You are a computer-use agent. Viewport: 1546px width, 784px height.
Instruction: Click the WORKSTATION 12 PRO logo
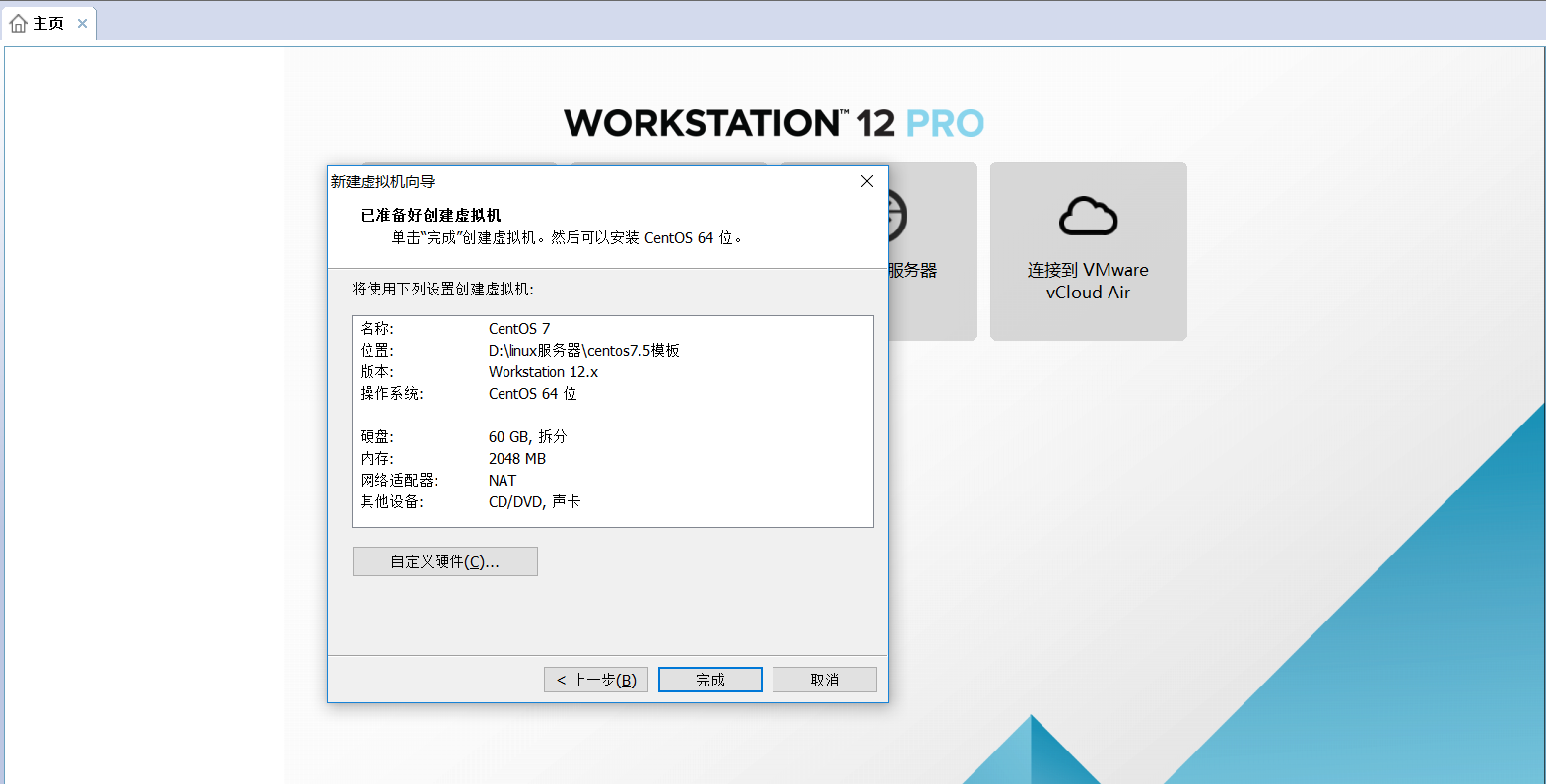(x=774, y=123)
